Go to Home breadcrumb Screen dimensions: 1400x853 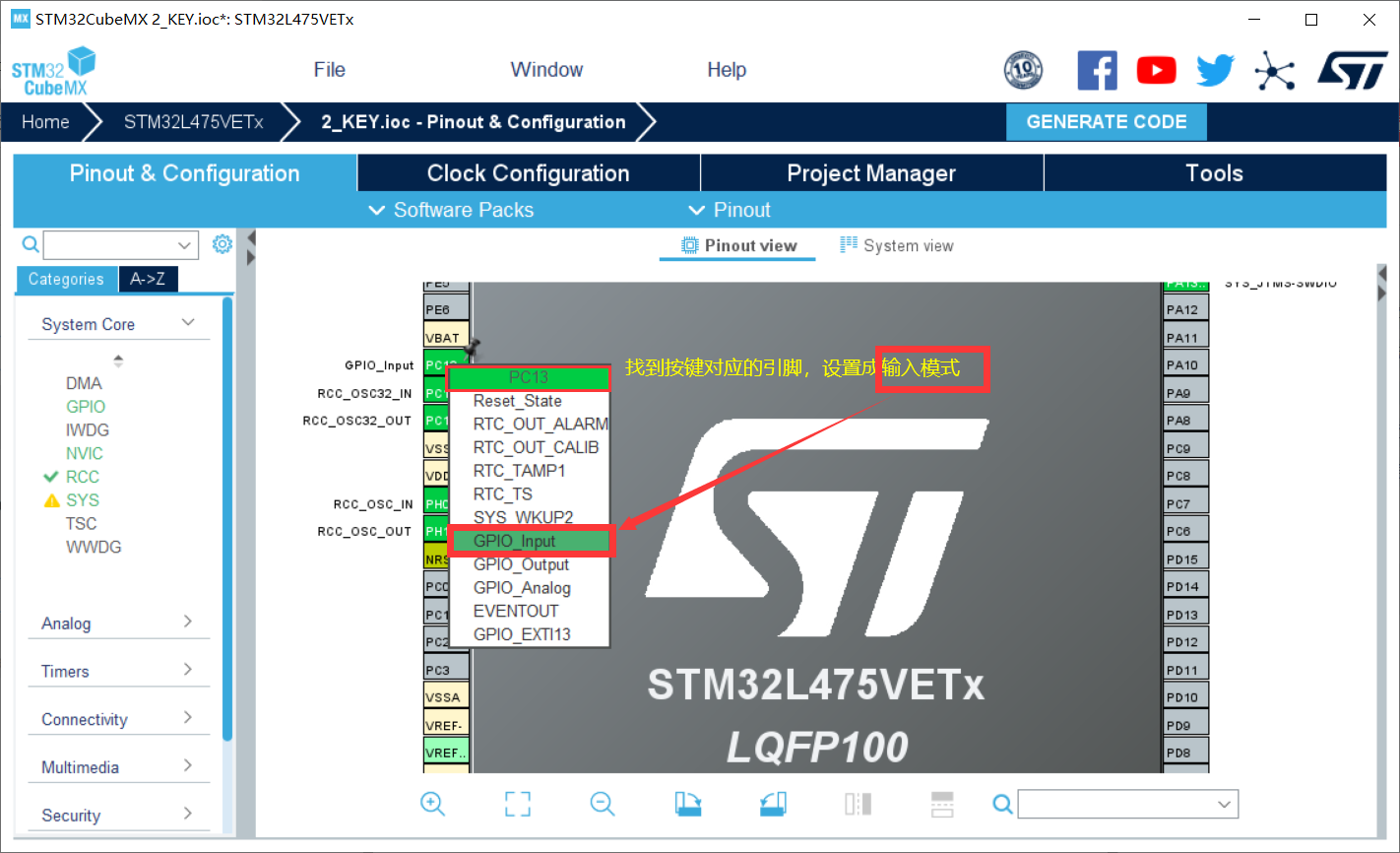coord(46,122)
